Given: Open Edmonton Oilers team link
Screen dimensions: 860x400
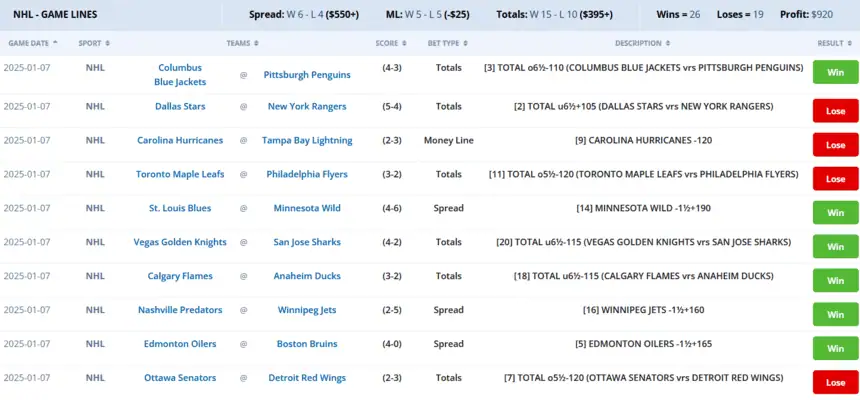Looking at the screenshot, I should point(180,345).
